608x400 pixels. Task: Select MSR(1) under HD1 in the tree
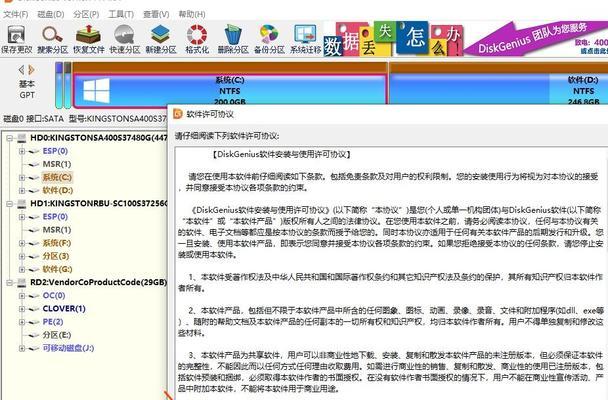click(57, 230)
